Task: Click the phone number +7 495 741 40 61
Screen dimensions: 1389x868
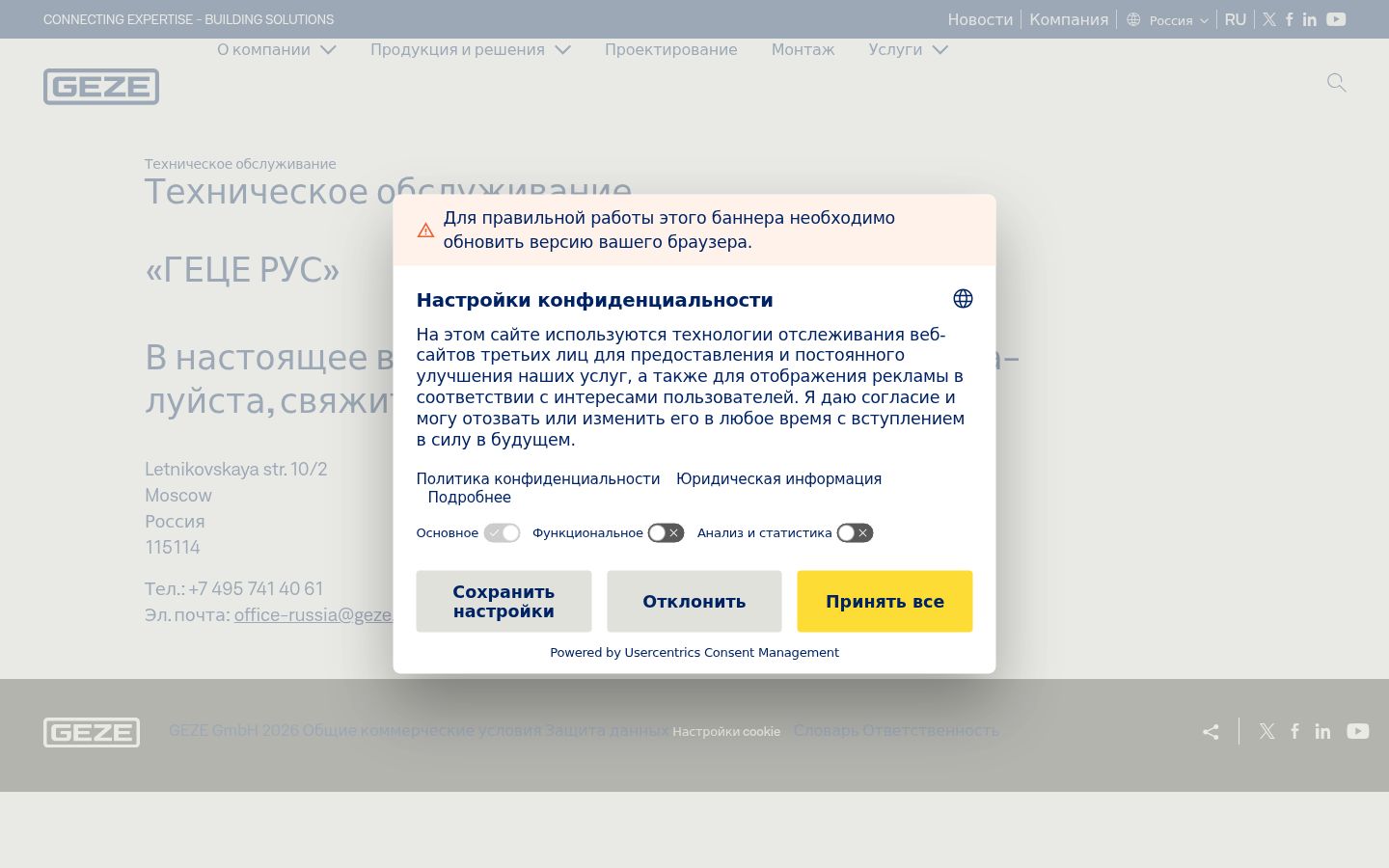Action: 256,588
